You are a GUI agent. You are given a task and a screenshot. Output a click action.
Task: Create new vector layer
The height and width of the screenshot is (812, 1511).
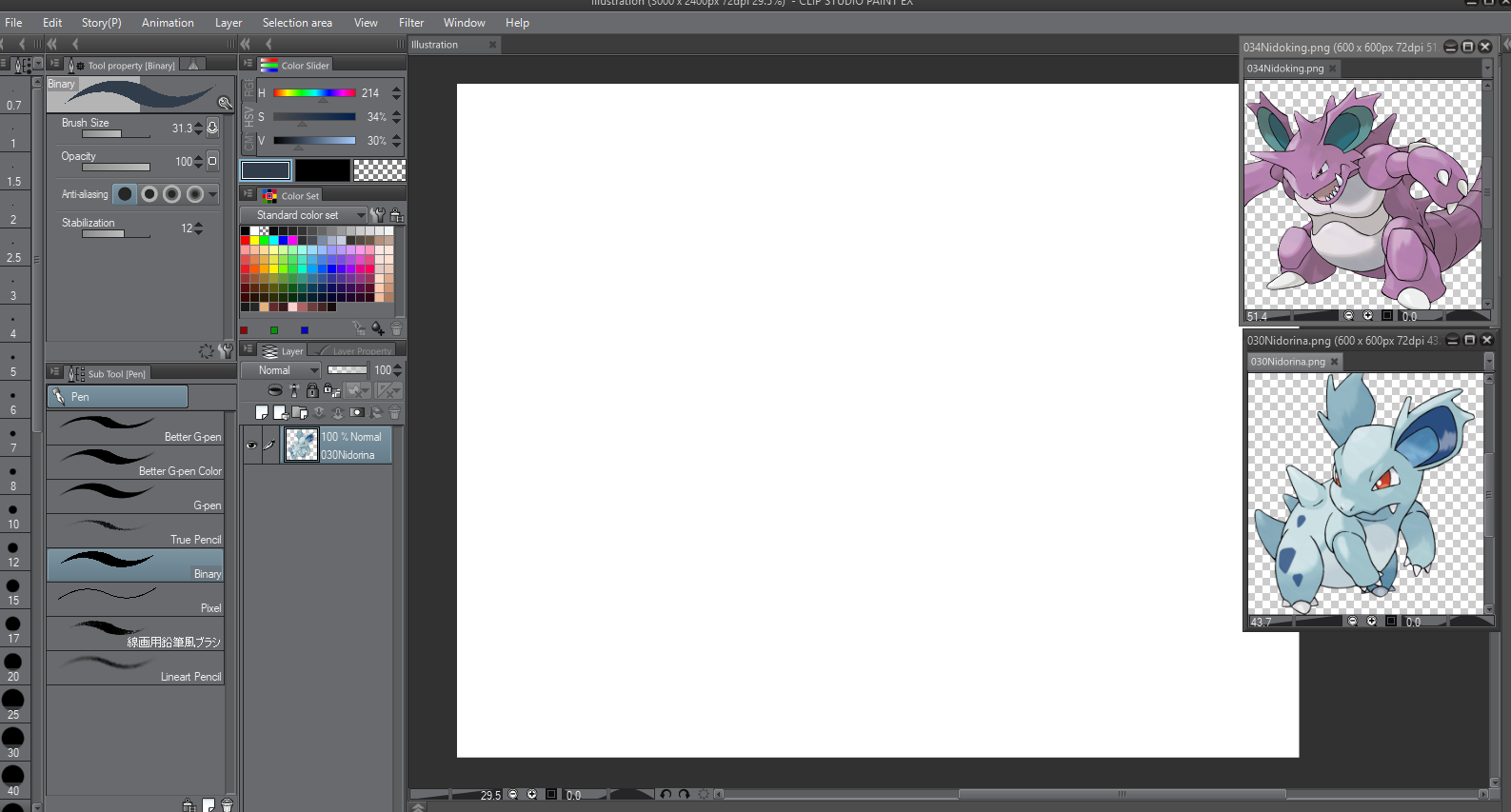pyautogui.click(x=281, y=412)
